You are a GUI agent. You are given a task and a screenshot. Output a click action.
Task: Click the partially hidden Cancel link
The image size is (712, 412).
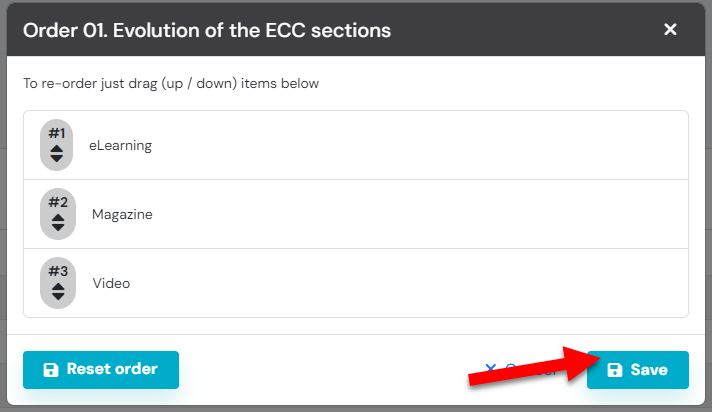tap(520, 369)
